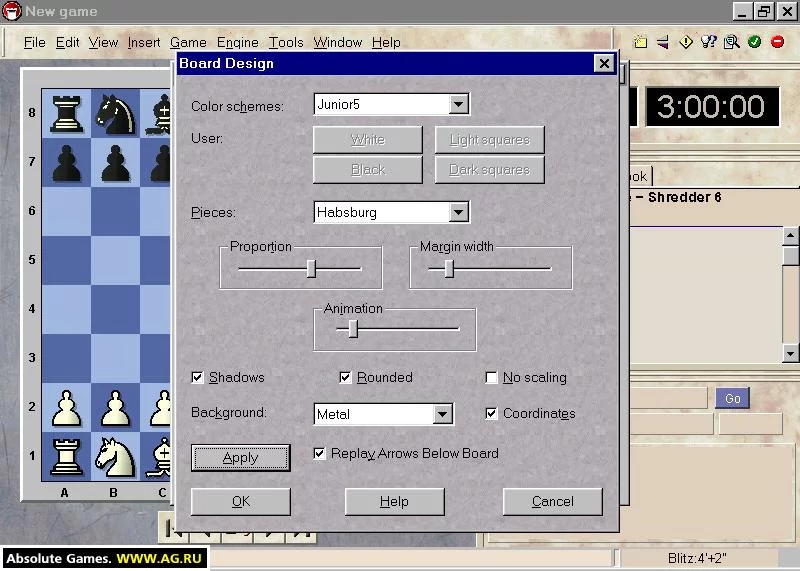
Task: Open the Engine menu
Action: [238, 42]
